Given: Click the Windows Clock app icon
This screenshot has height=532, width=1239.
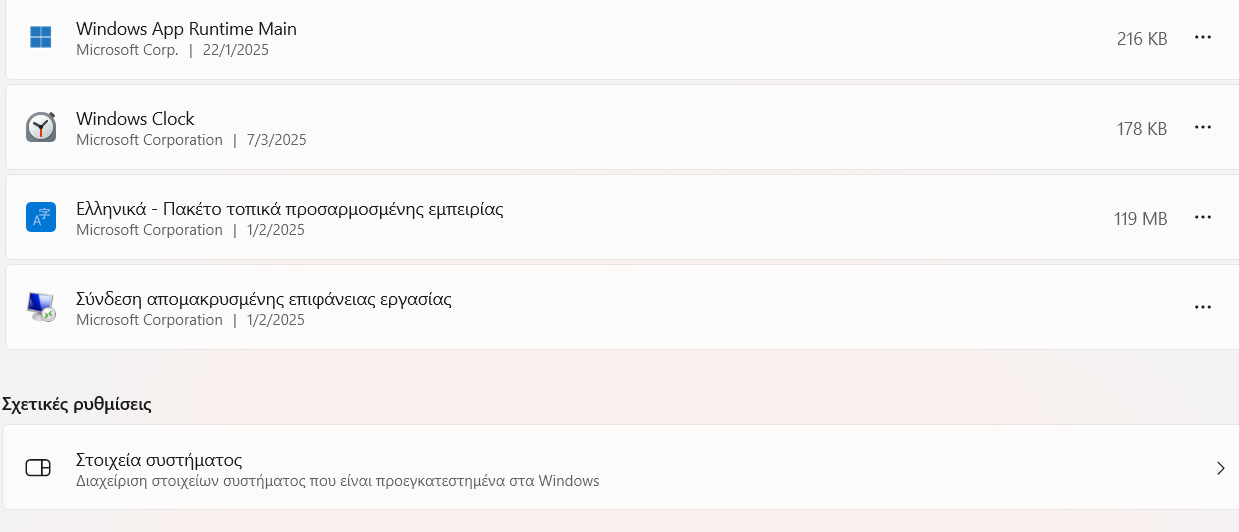Looking at the screenshot, I should tap(41, 127).
